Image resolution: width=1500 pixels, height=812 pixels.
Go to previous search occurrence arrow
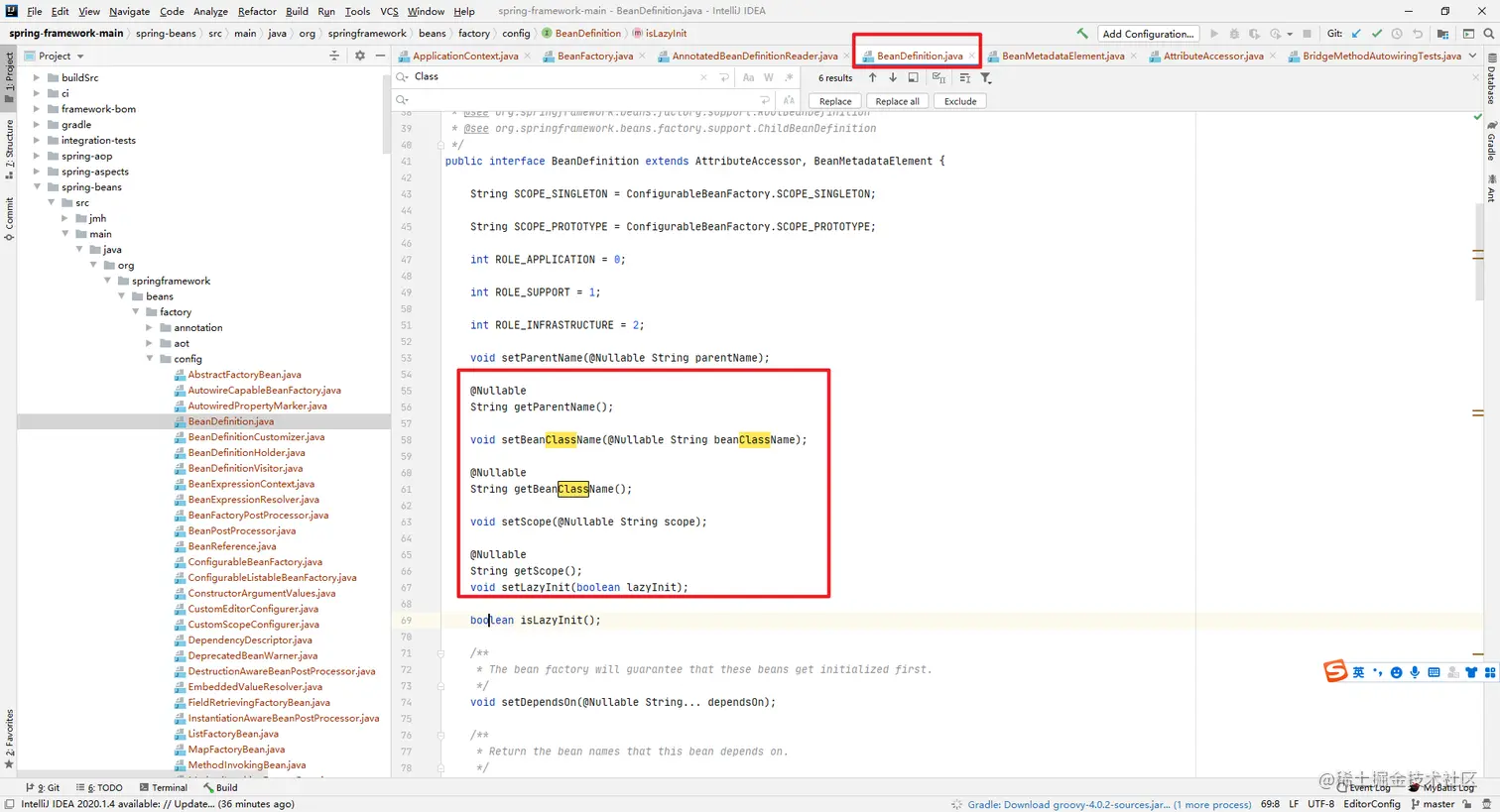(x=872, y=77)
